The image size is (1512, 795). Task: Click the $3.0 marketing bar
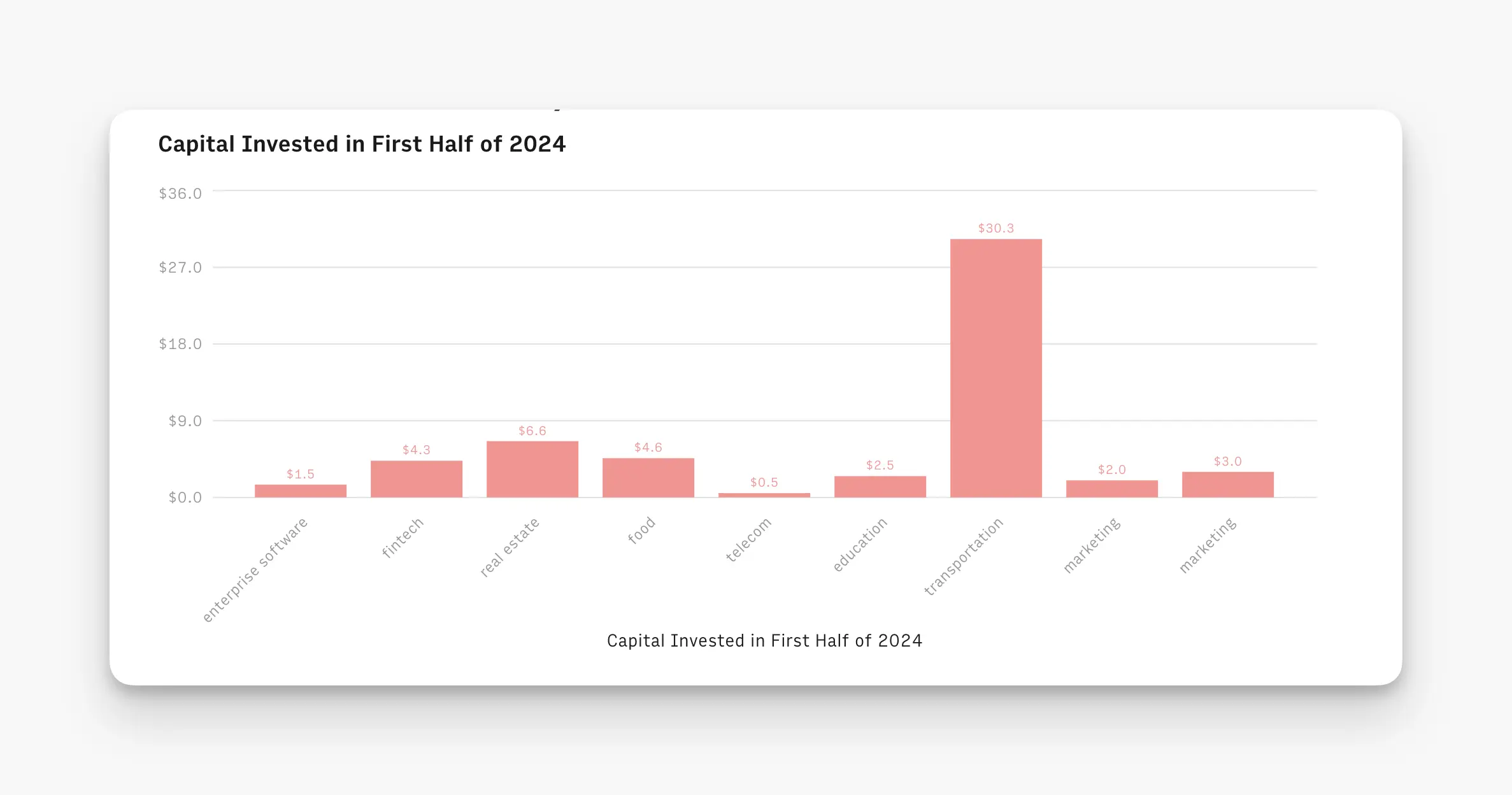coord(1228,485)
